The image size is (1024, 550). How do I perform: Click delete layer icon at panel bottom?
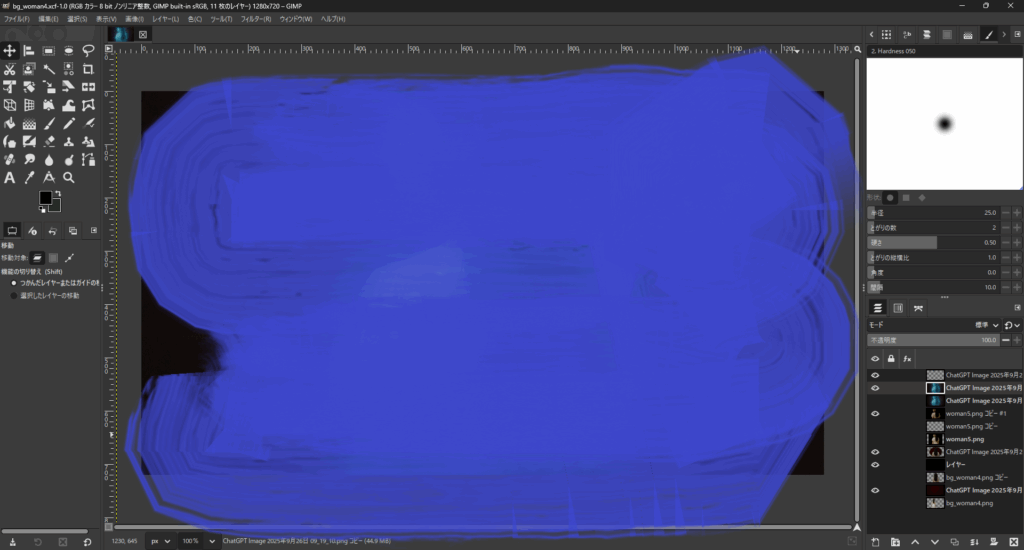(x=1015, y=541)
